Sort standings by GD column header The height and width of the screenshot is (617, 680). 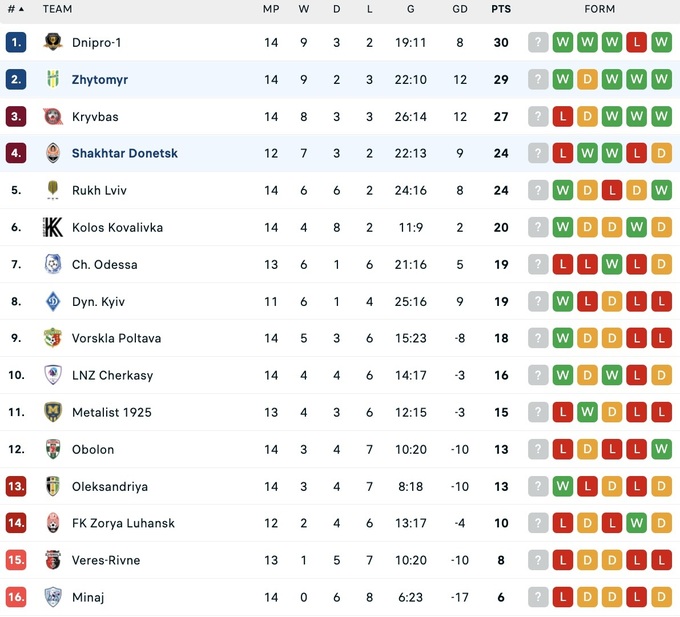coord(460,9)
